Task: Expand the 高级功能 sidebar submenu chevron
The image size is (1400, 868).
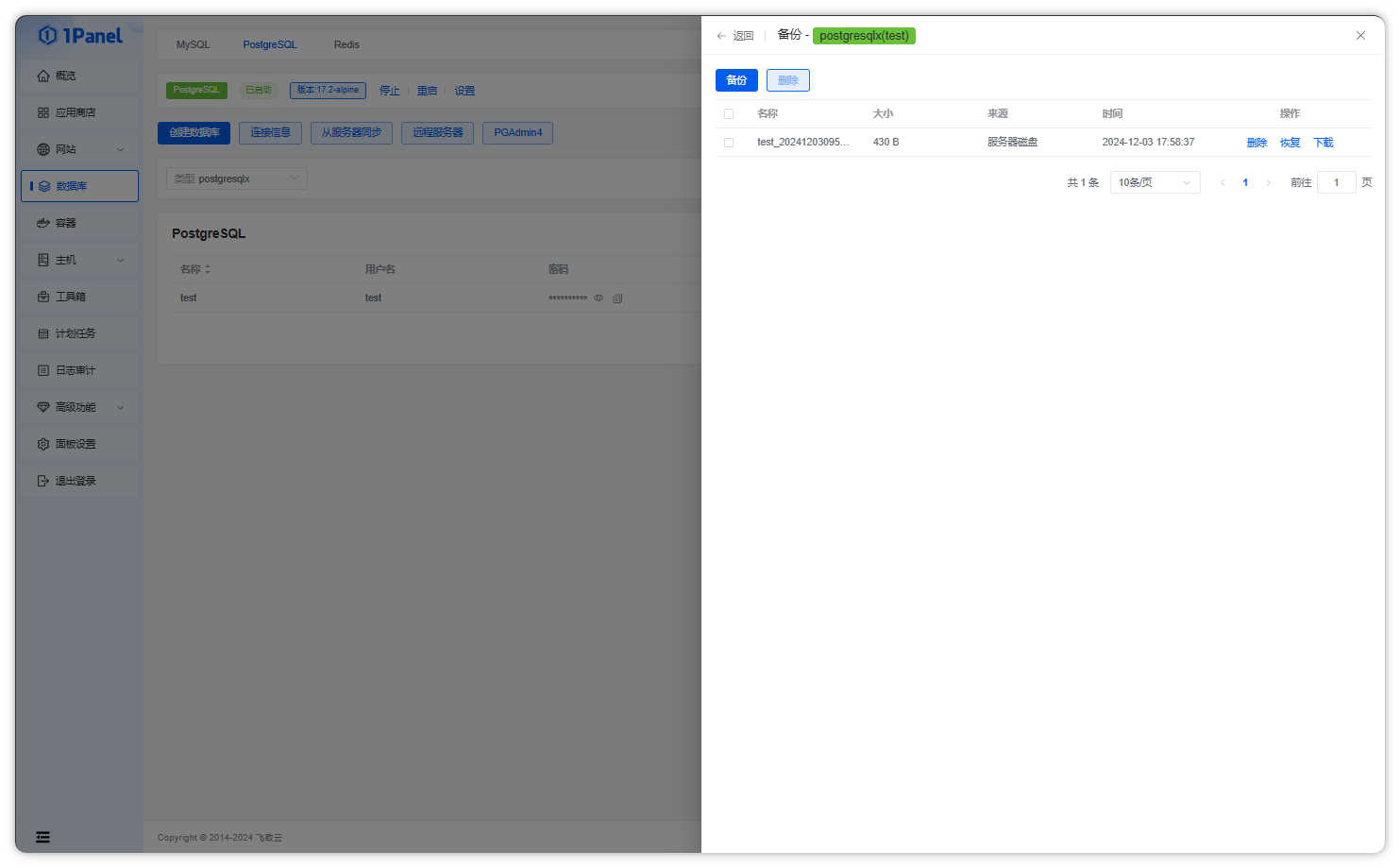Action: pos(121,407)
